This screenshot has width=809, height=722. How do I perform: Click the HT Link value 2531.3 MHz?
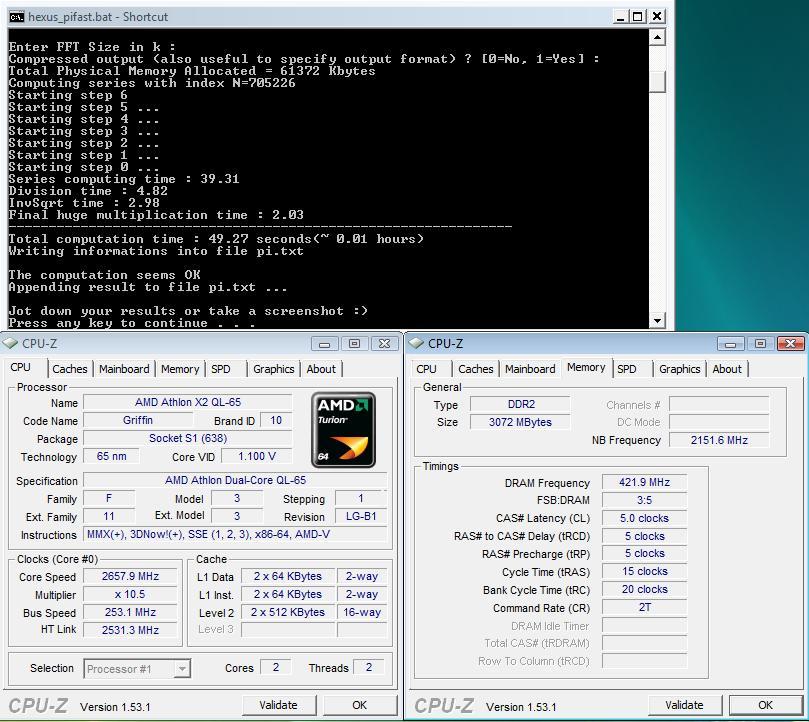point(130,630)
